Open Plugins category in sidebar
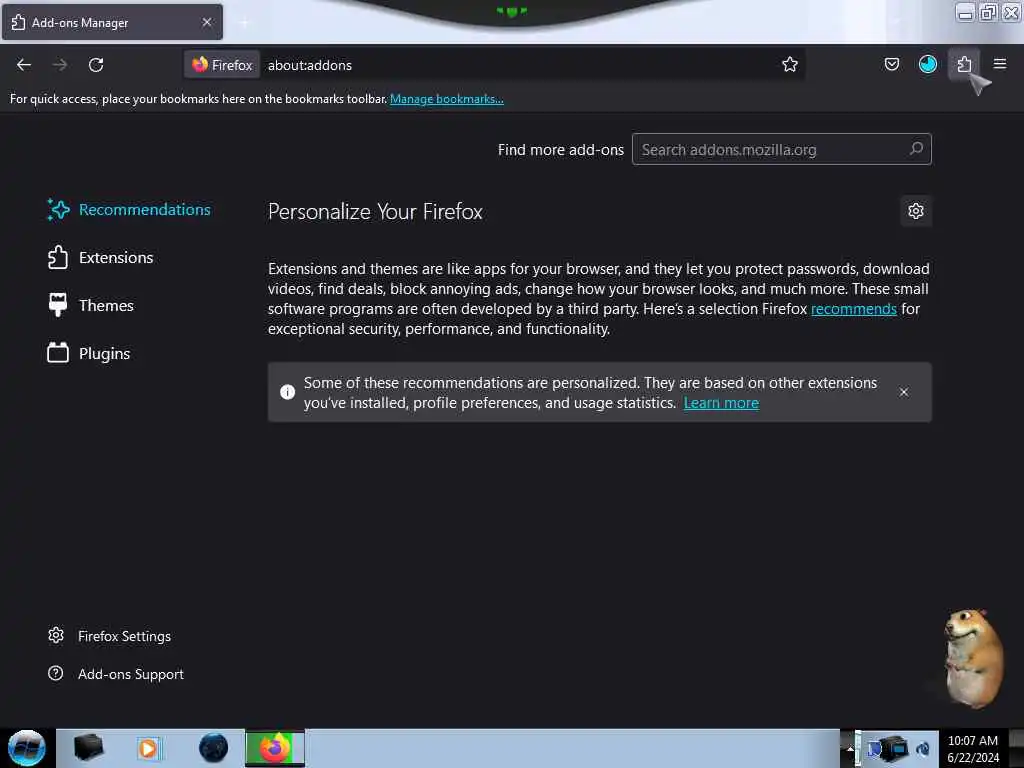1024x768 pixels. 89,354
